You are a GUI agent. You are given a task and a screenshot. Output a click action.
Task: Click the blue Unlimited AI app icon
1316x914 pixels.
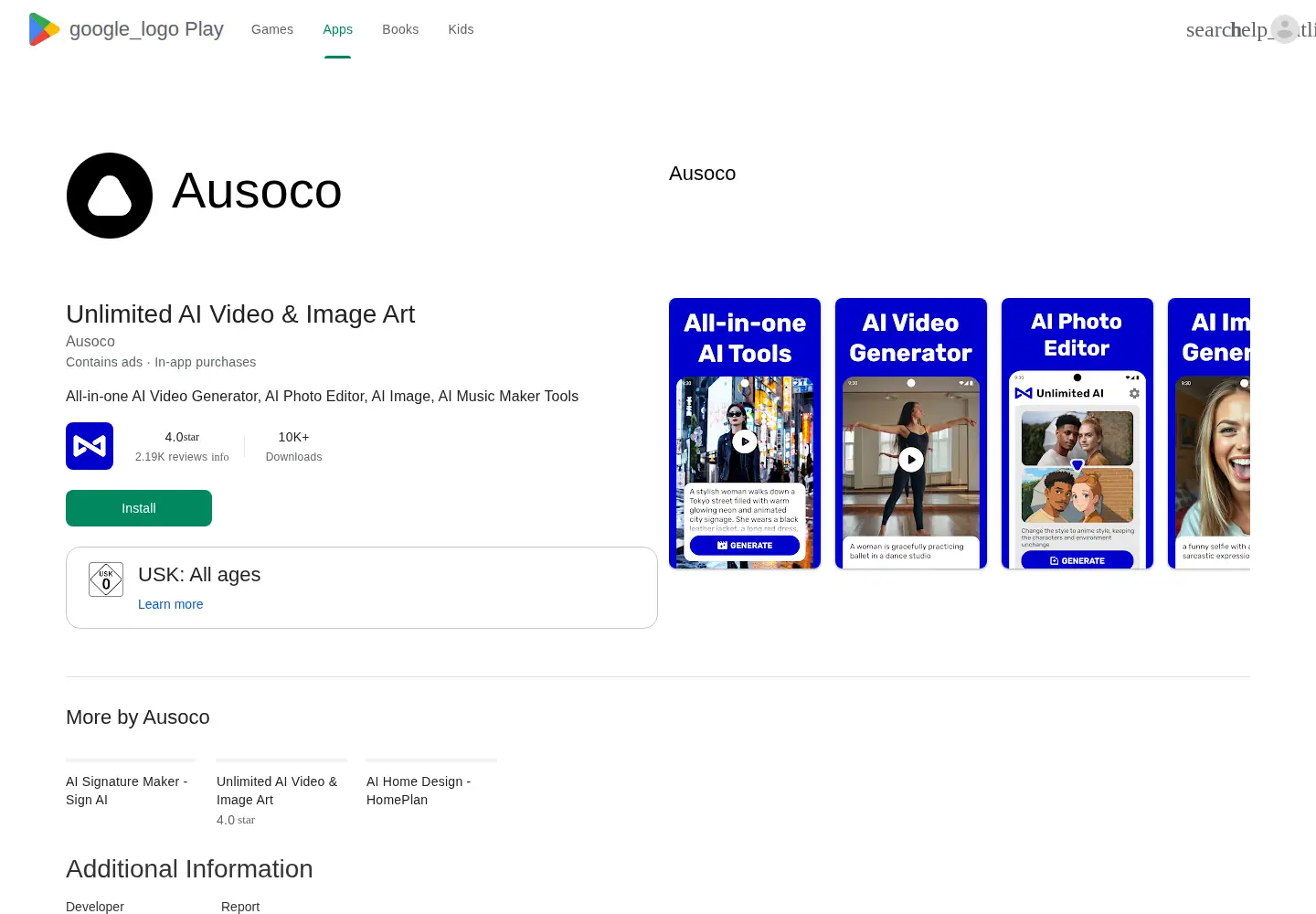pos(90,446)
